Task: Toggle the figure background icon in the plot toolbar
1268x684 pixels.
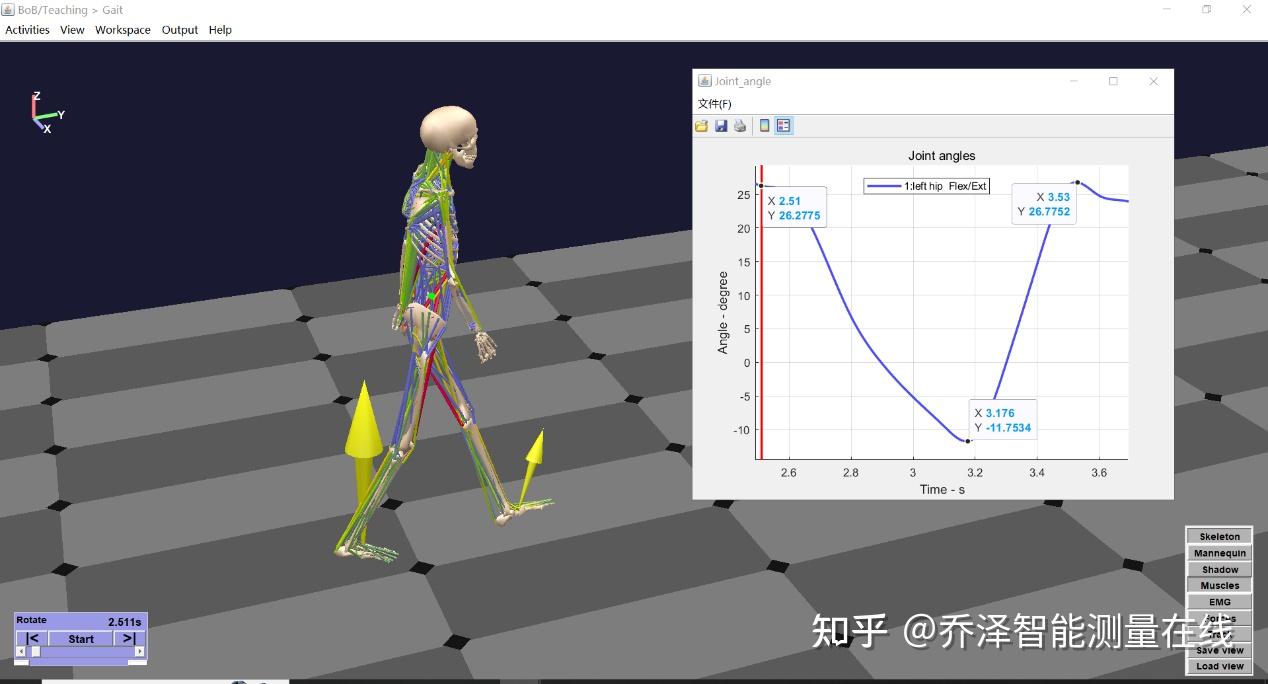Action: pos(763,125)
